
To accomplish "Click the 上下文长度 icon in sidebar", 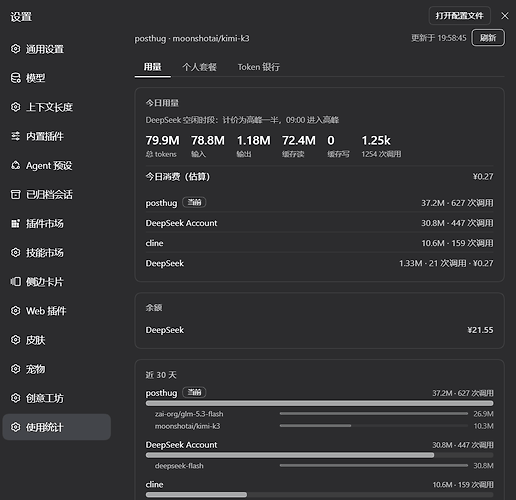I will (15, 107).
